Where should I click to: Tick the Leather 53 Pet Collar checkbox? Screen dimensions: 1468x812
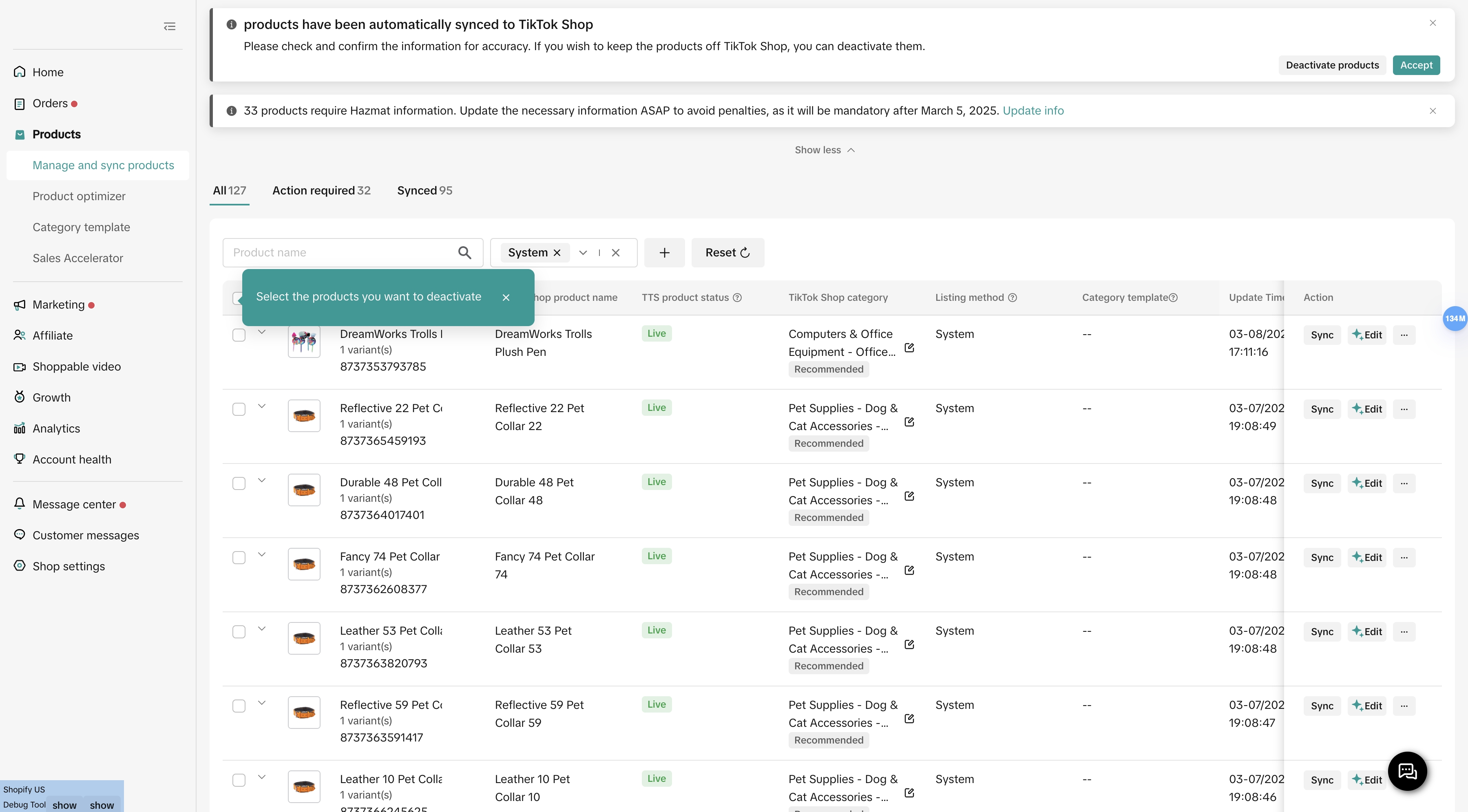tap(239, 631)
